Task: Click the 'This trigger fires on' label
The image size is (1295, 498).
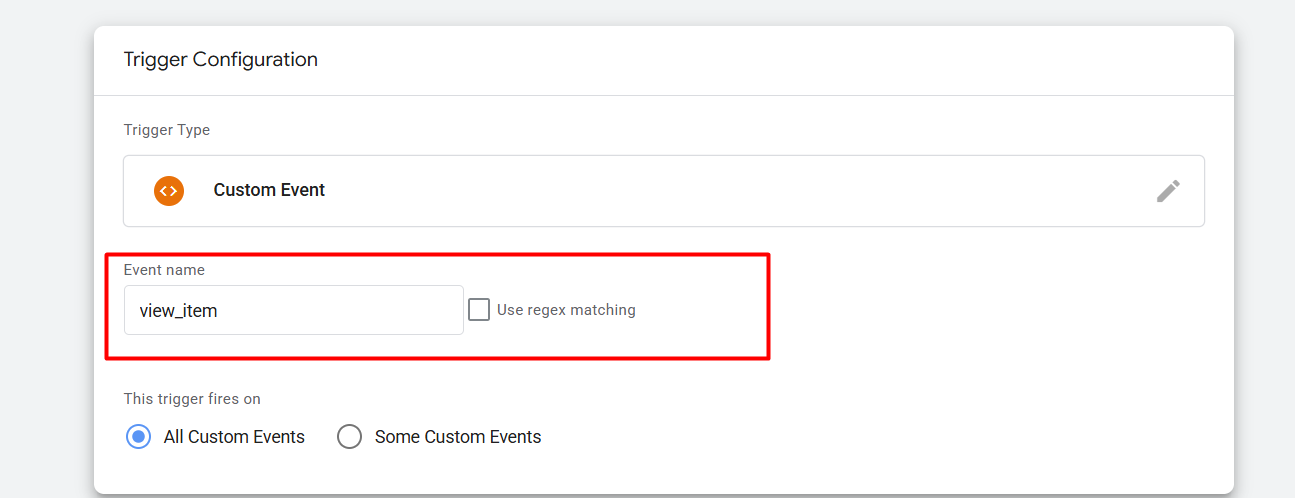Action: click(x=192, y=399)
